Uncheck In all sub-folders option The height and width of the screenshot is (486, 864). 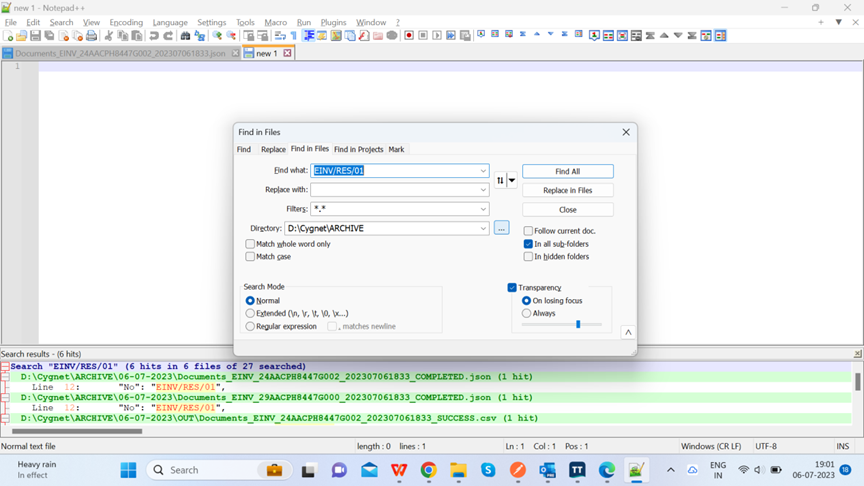528,244
